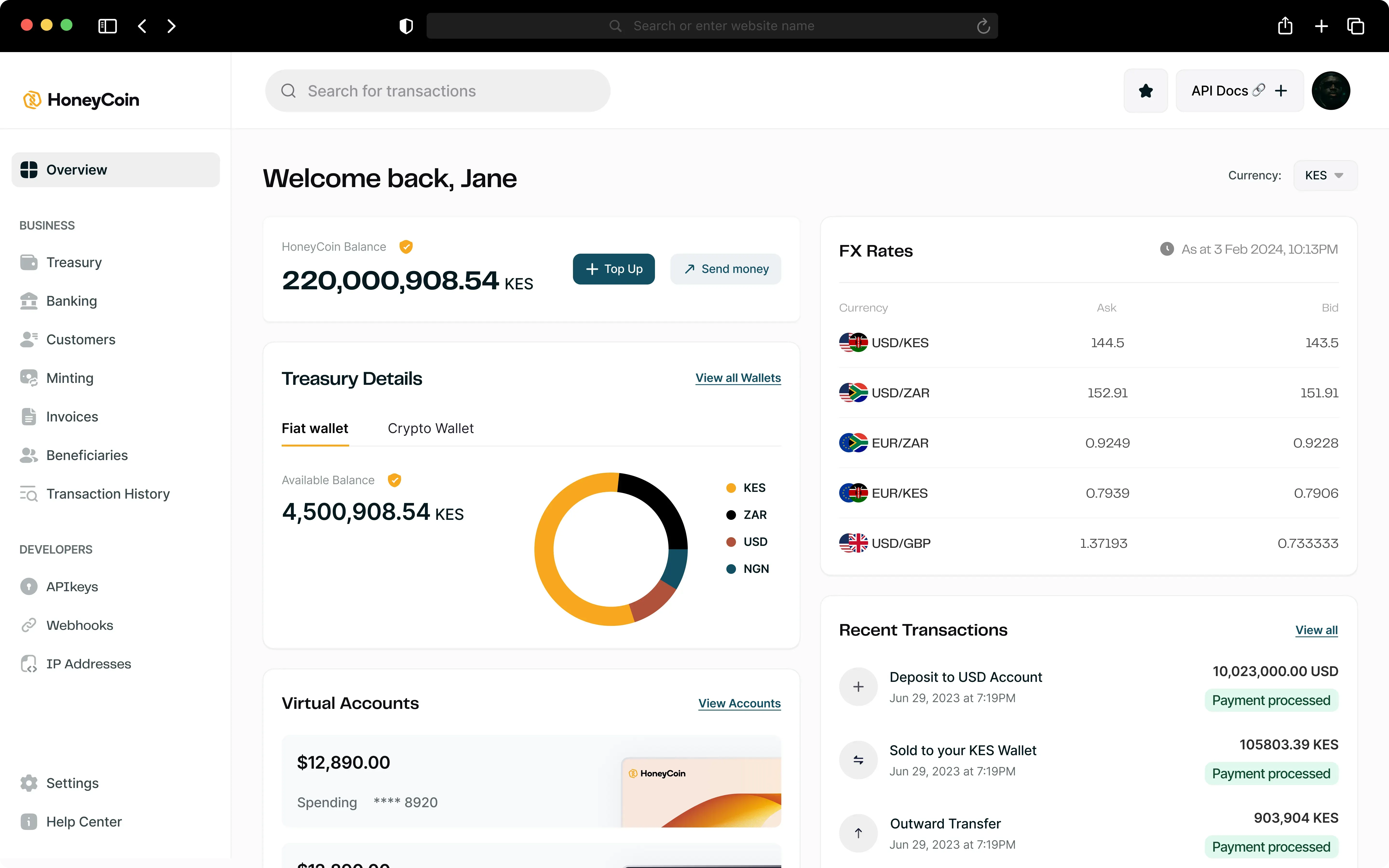The image size is (1389, 868).
Task: Select Transaction History in sidebar
Action: [108, 494]
